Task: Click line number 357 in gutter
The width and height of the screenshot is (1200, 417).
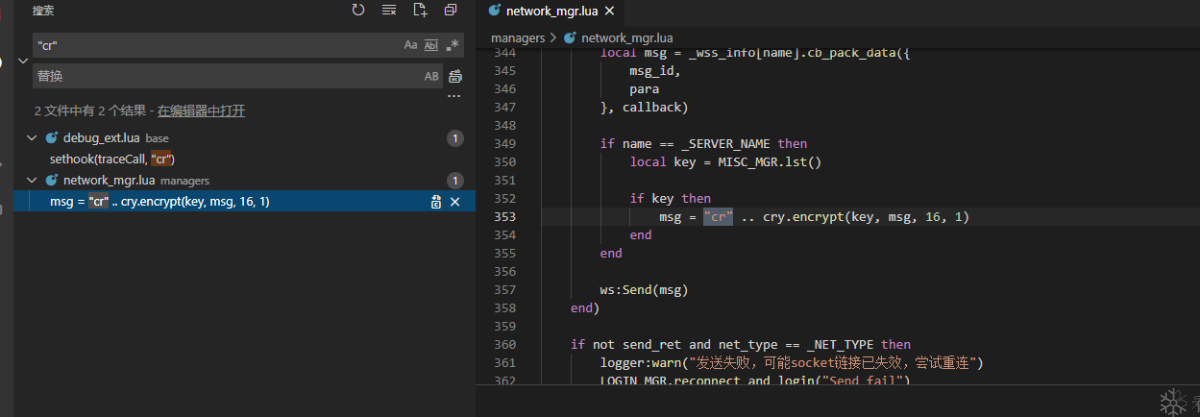Action: (x=505, y=290)
